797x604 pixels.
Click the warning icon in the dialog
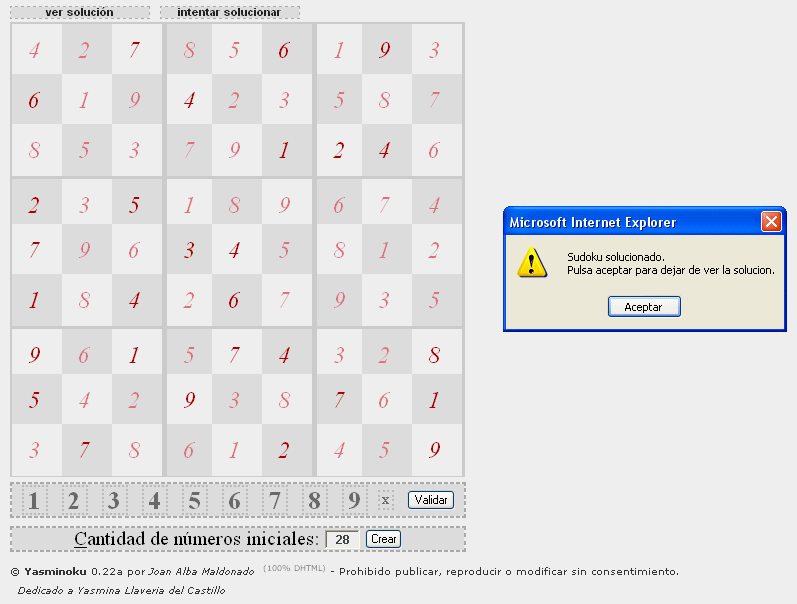point(531,263)
